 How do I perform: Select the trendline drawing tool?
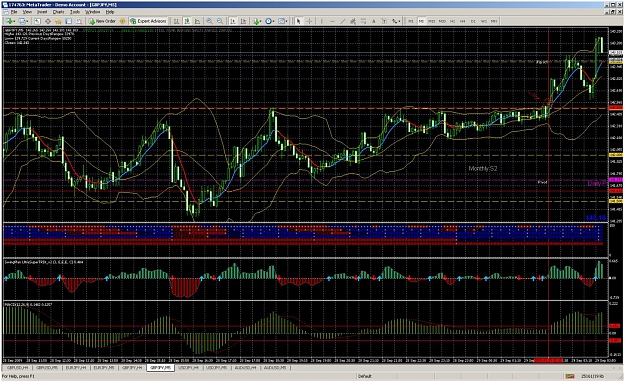point(342,21)
